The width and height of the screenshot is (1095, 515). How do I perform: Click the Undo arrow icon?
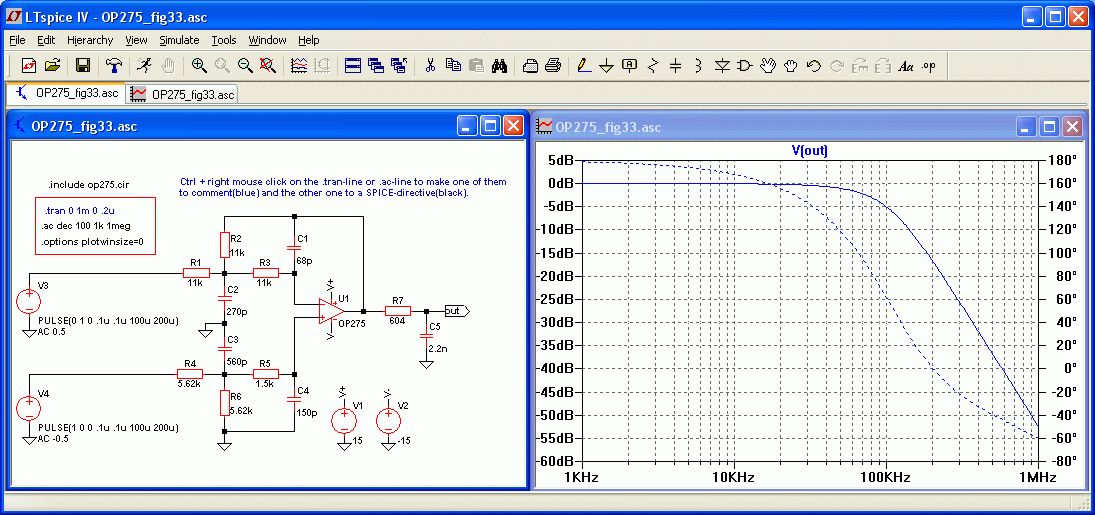813,66
